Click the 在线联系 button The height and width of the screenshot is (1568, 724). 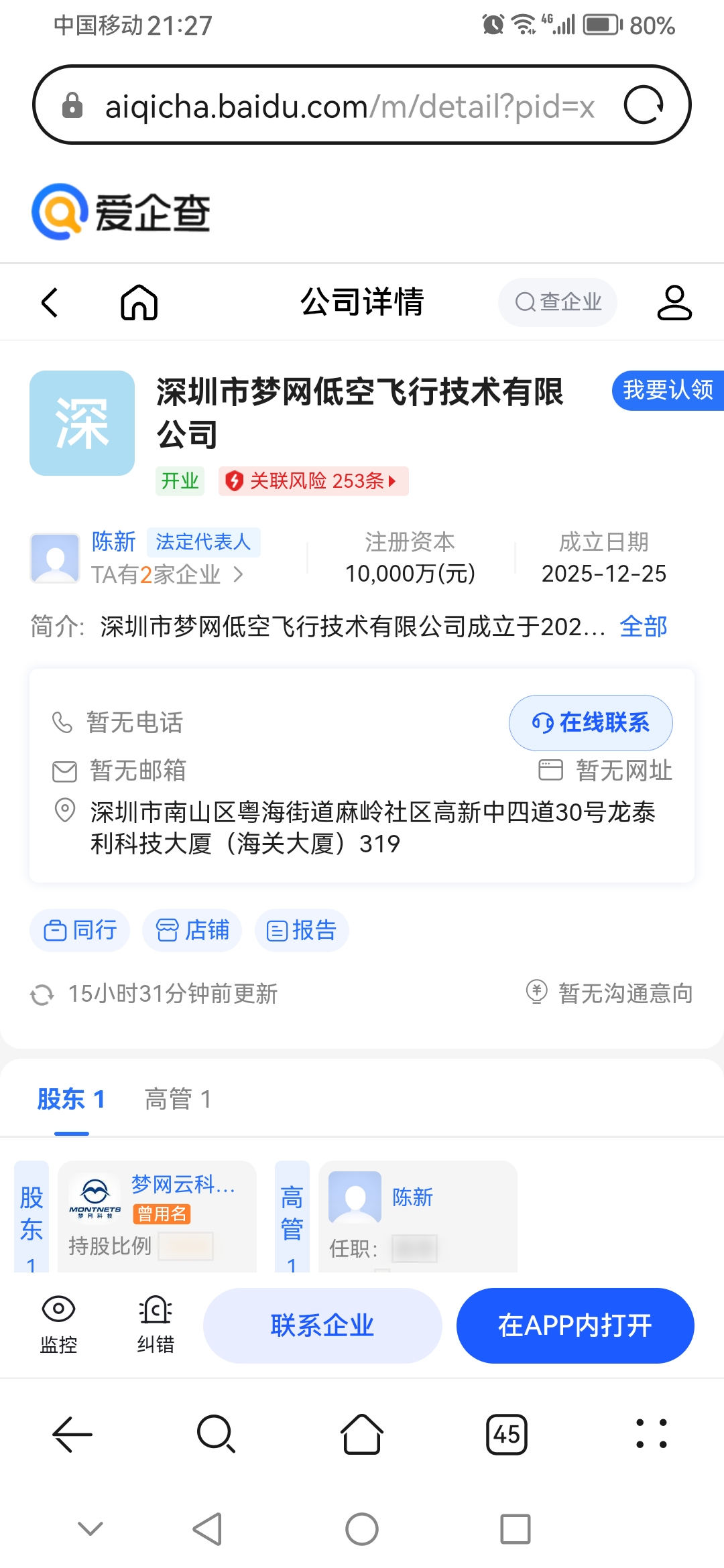[591, 723]
